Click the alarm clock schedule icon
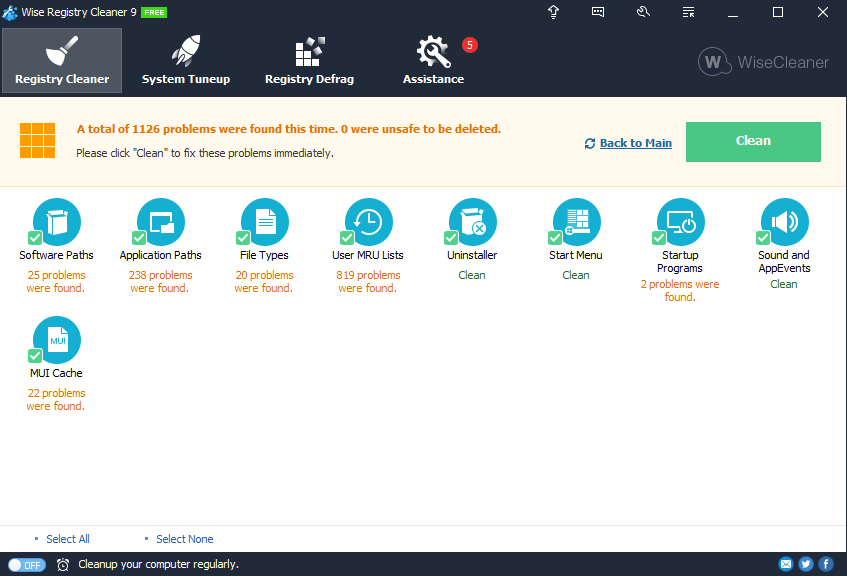This screenshot has width=847, height=576. [63, 565]
